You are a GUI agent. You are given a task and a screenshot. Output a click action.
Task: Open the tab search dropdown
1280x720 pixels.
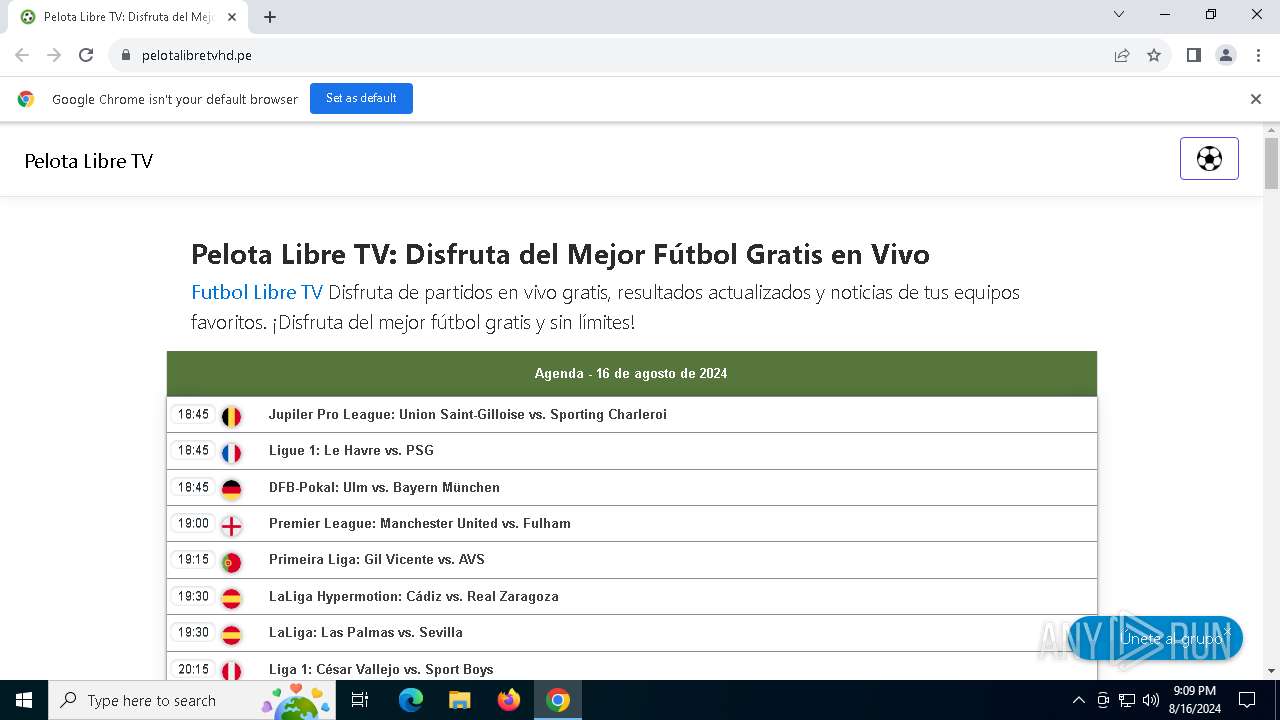pos(1119,14)
